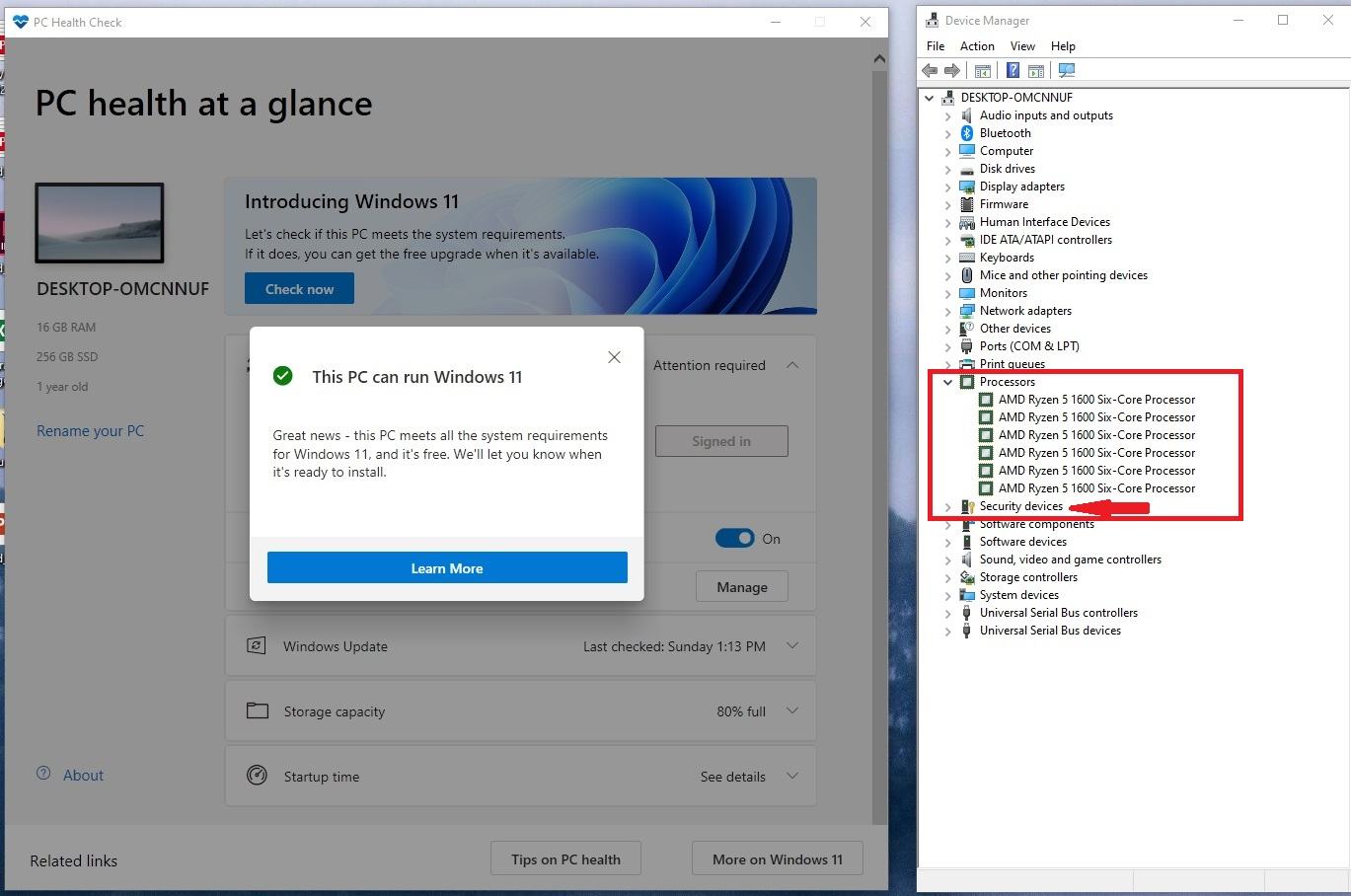Image resolution: width=1351 pixels, height=896 pixels.
Task: Close the 'This PC can run Windows 11' dialog
Action: pos(614,357)
